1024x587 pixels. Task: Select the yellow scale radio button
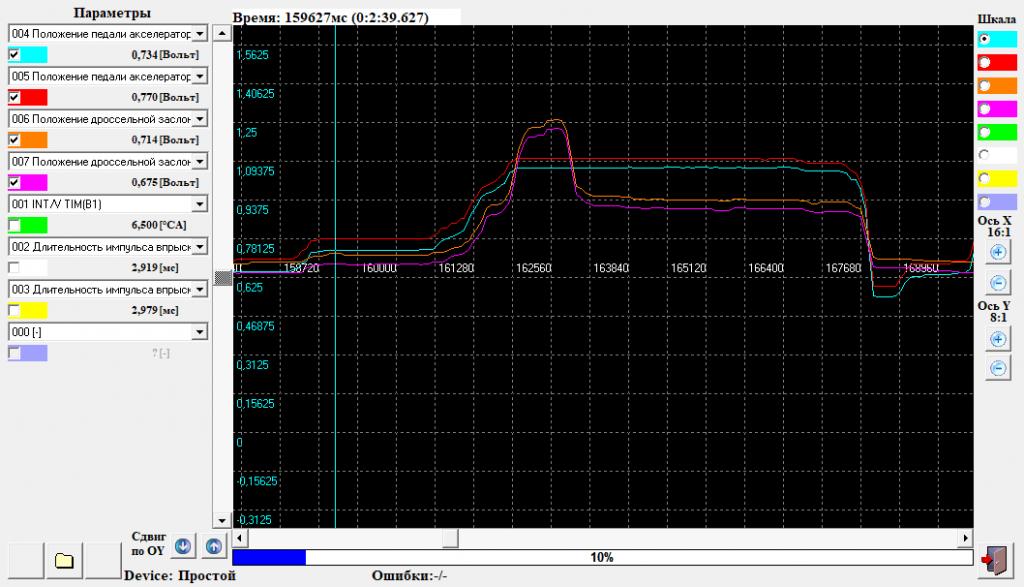click(985, 178)
